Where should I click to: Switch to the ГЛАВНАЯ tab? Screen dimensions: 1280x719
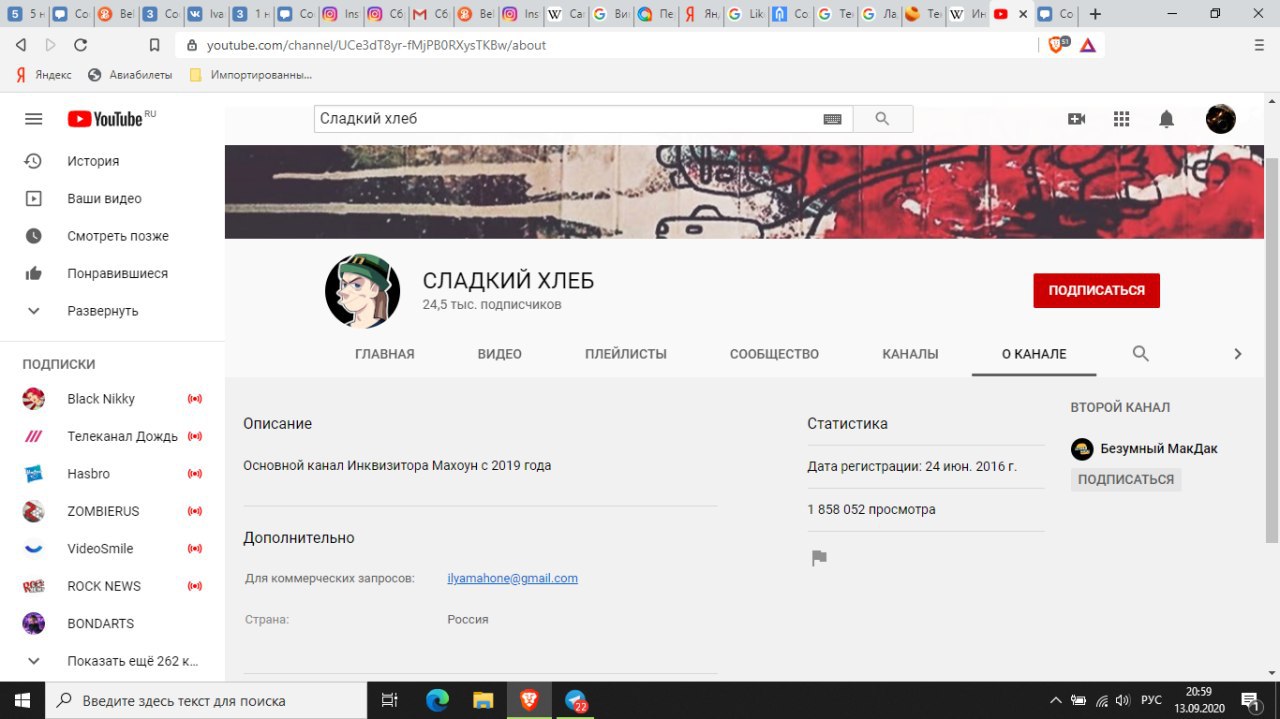(x=385, y=354)
